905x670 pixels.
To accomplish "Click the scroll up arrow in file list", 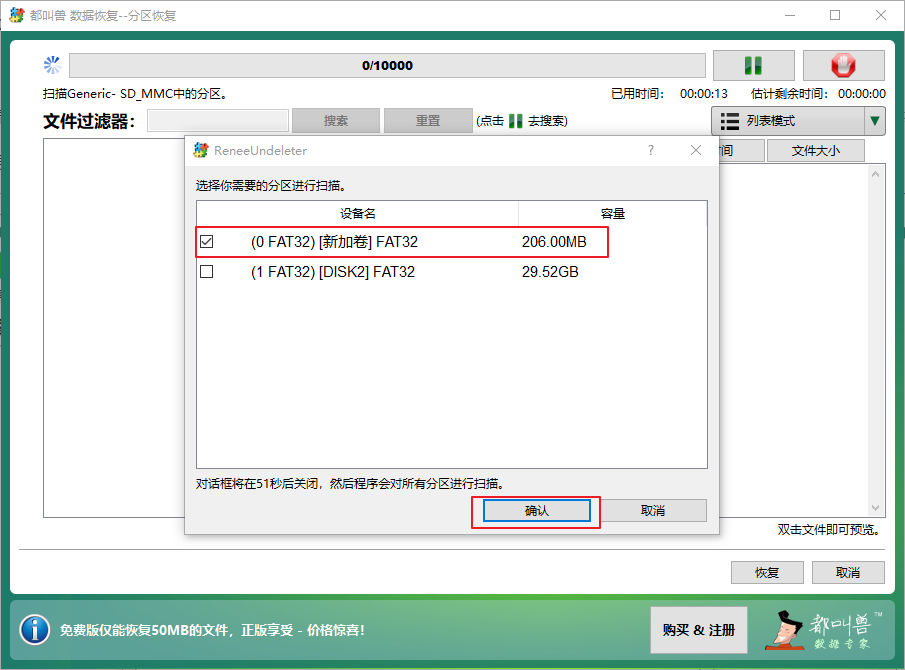I will 876,174.
